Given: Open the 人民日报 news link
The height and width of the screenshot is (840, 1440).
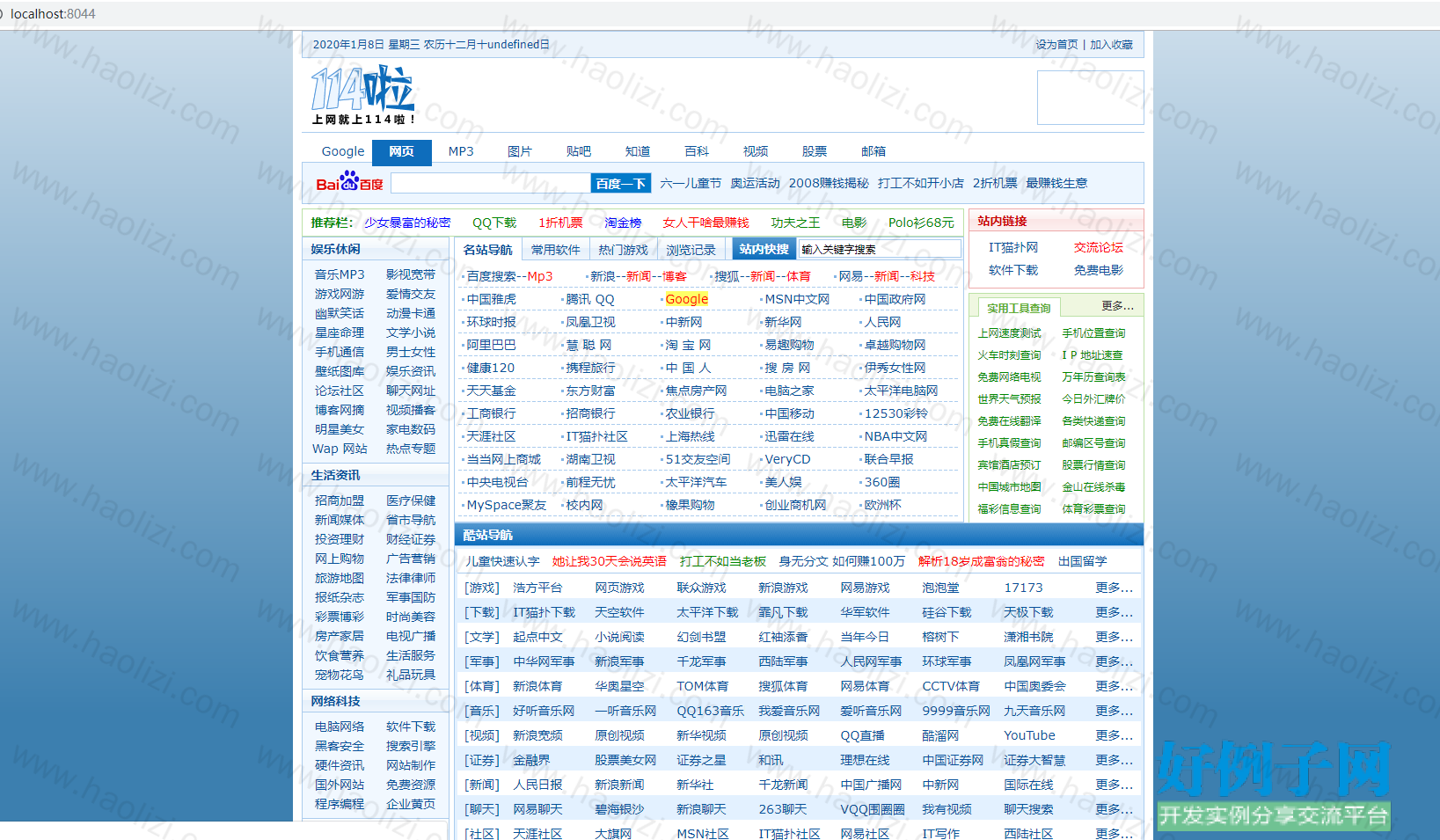Looking at the screenshot, I should click(x=537, y=785).
